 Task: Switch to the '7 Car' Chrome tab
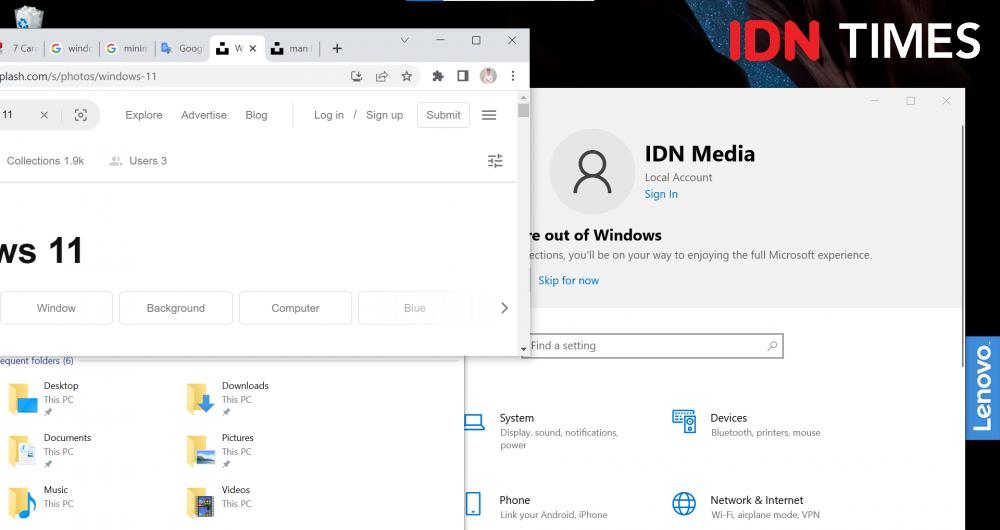pos(19,48)
